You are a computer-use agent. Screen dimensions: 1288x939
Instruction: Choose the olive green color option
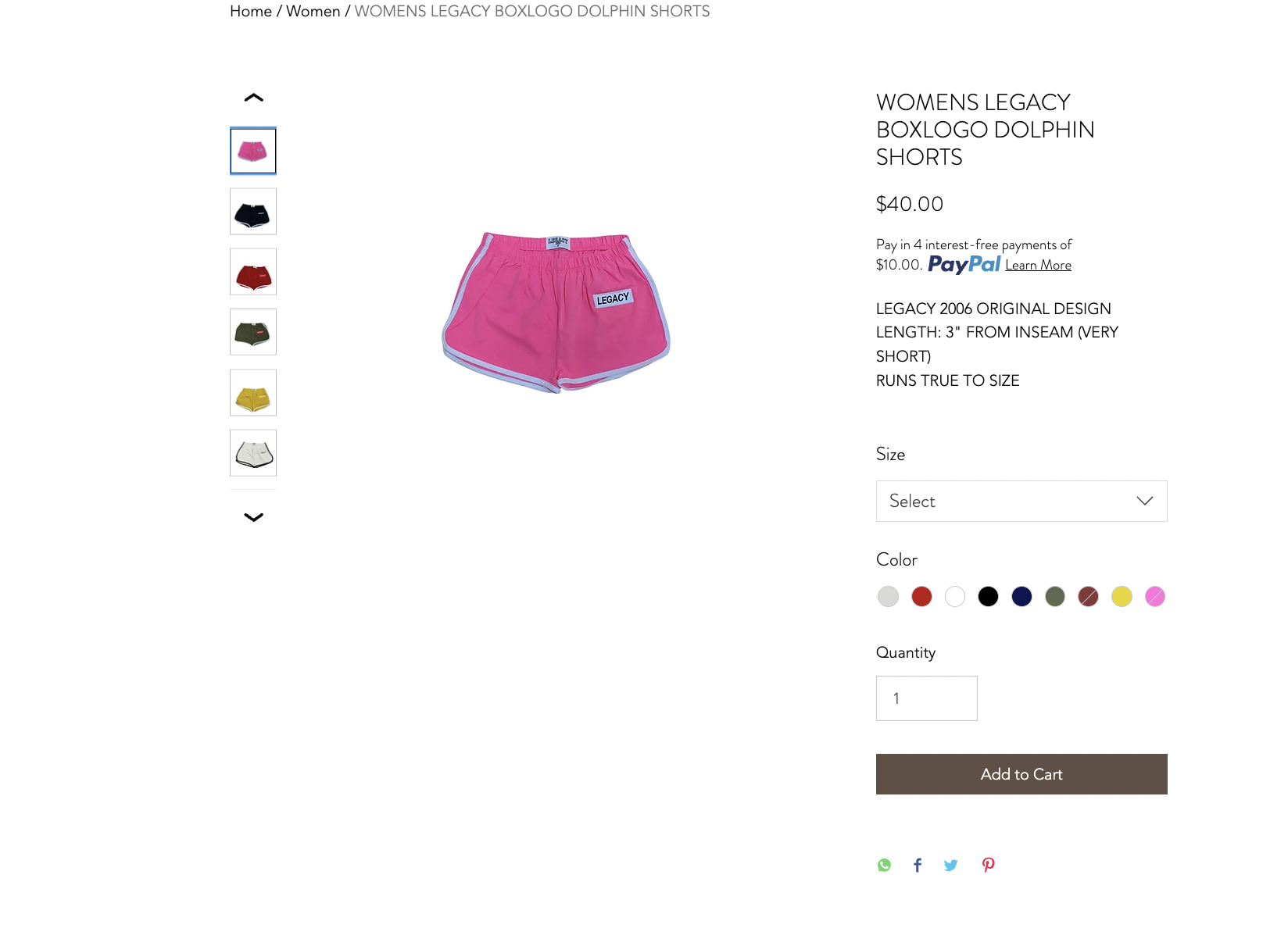tap(1055, 597)
